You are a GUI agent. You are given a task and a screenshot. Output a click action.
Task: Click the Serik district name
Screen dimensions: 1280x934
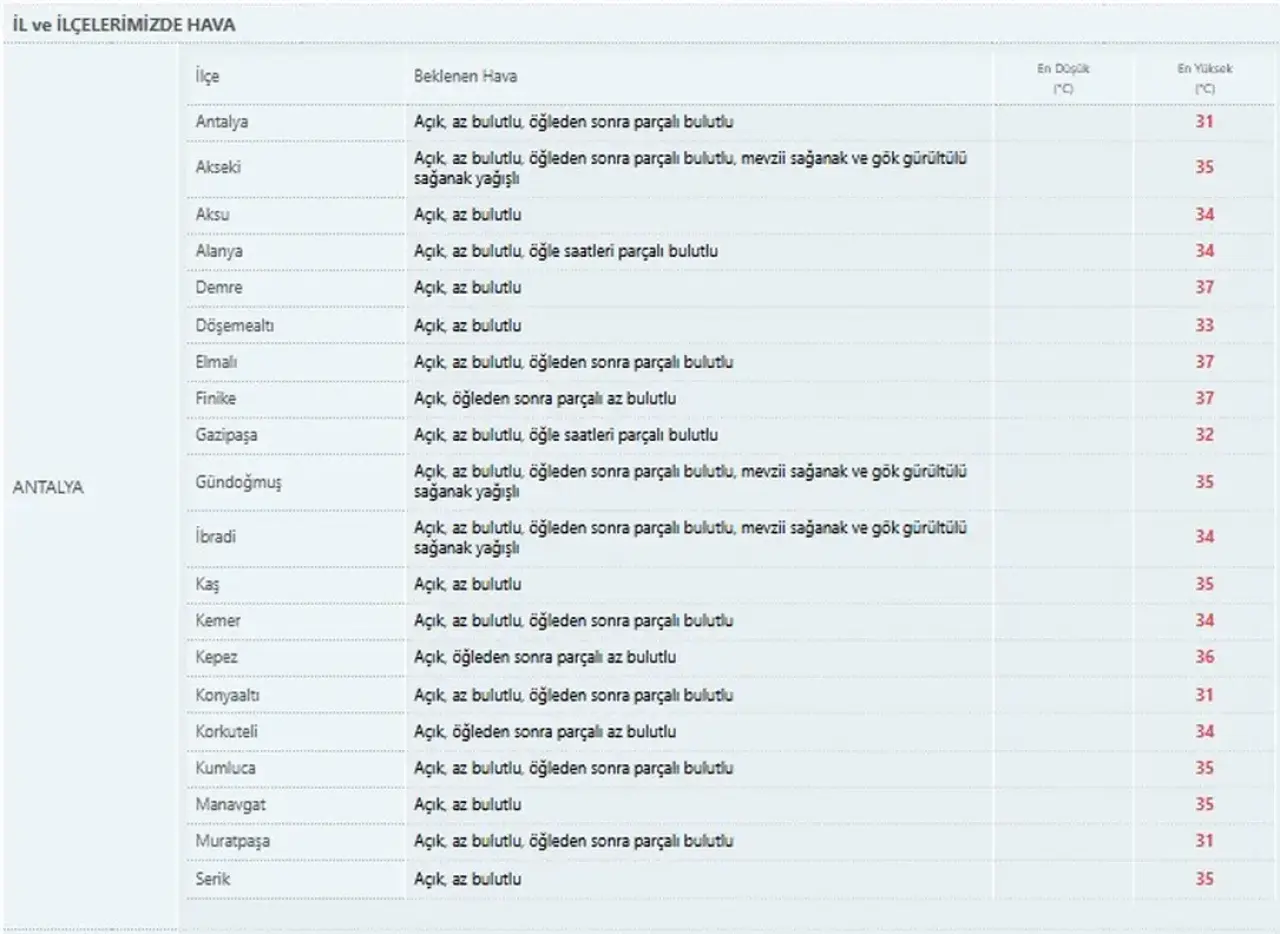point(213,879)
